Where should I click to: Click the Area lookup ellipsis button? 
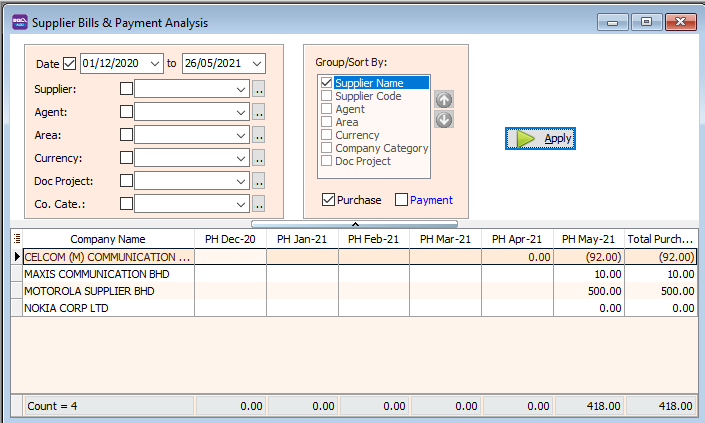click(258, 135)
